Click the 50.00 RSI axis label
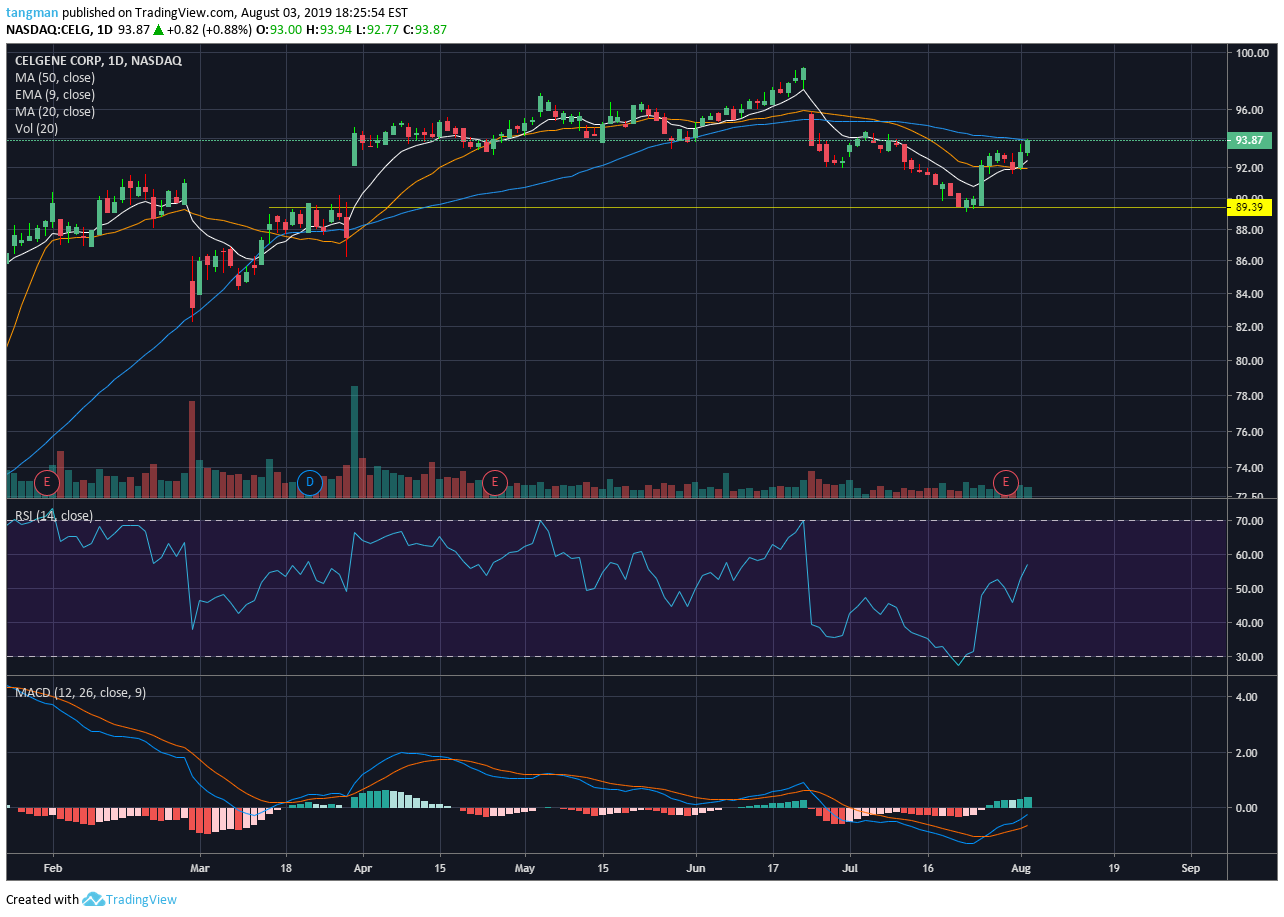 point(1251,589)
